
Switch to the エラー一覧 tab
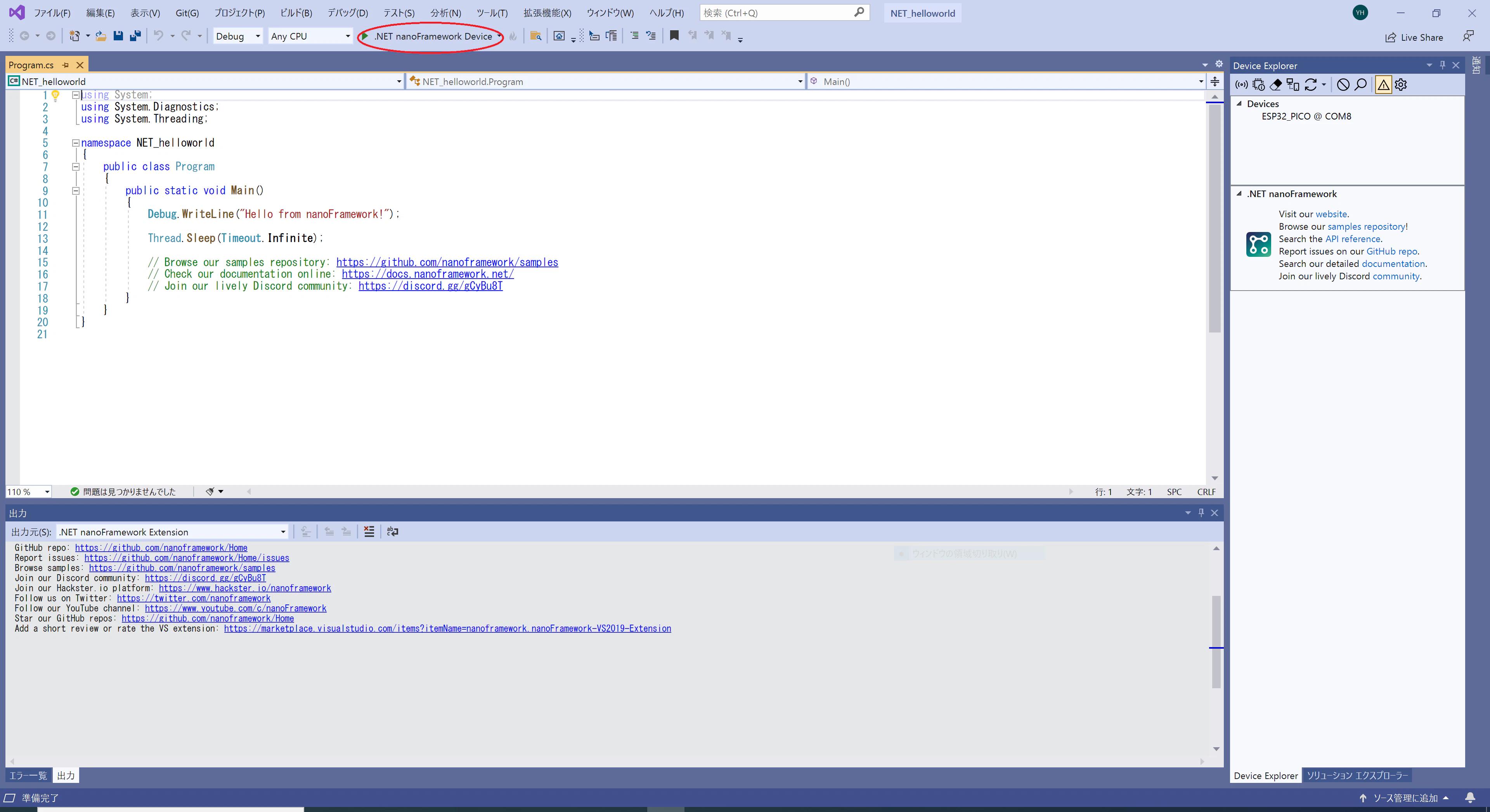[28, 776]
